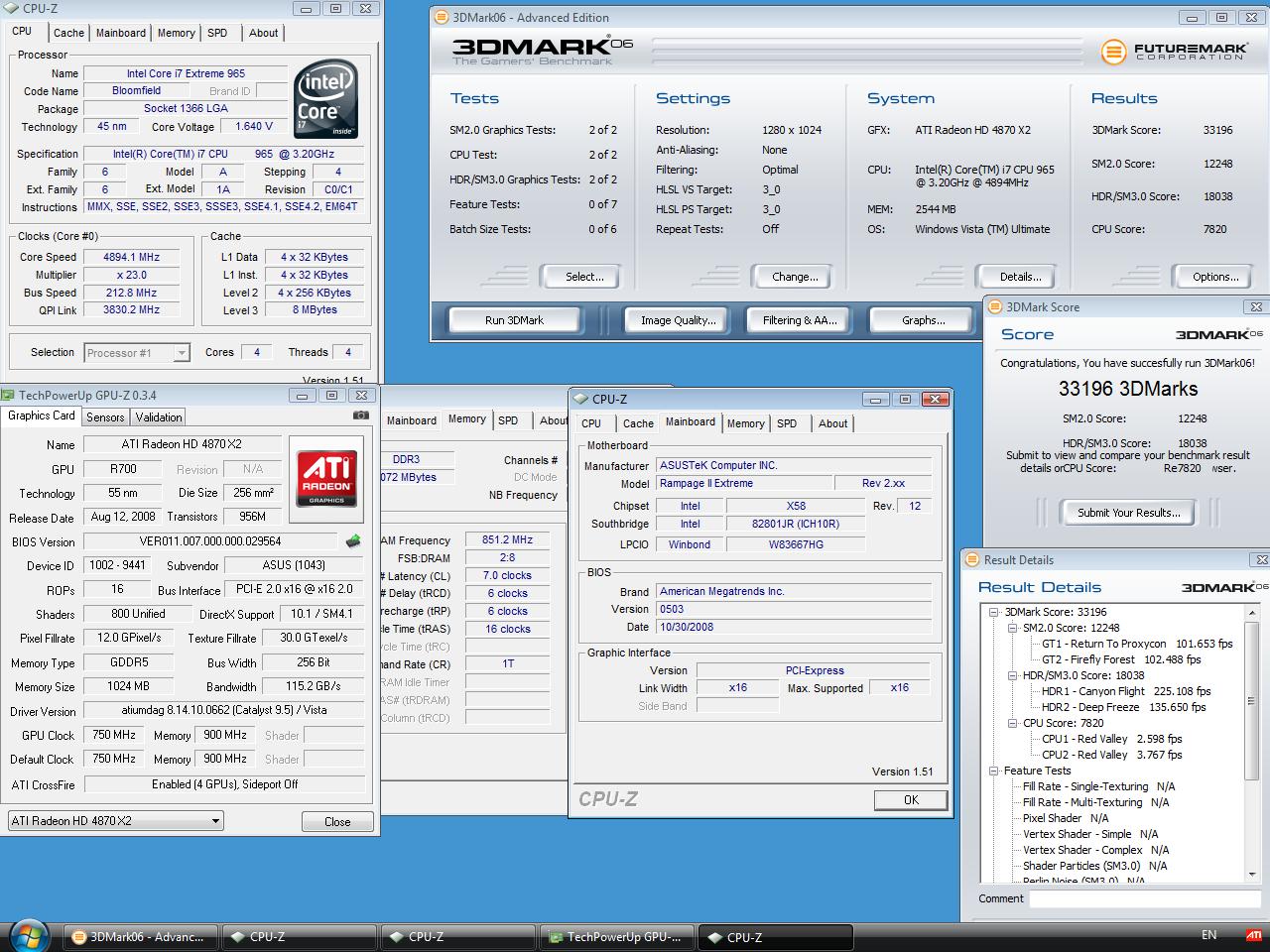
Task: Click the Intel Core i7 Extreme 965 name field
Action: point(186,73)
